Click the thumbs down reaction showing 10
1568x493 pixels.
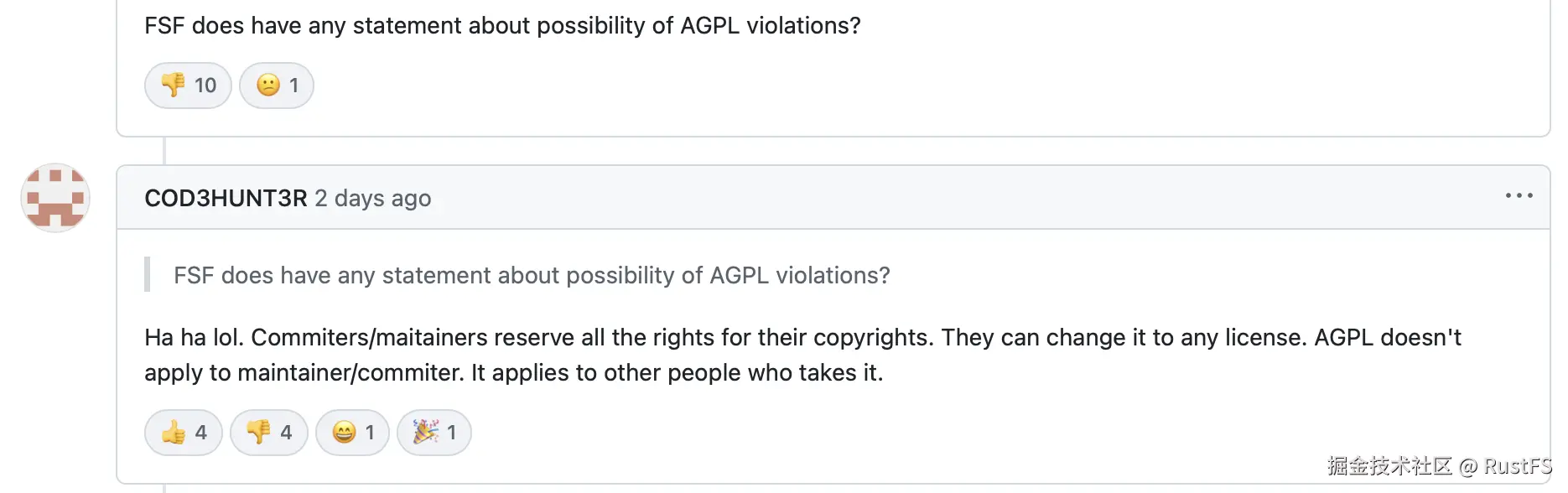pyautogui.click(x=187, y=85)
